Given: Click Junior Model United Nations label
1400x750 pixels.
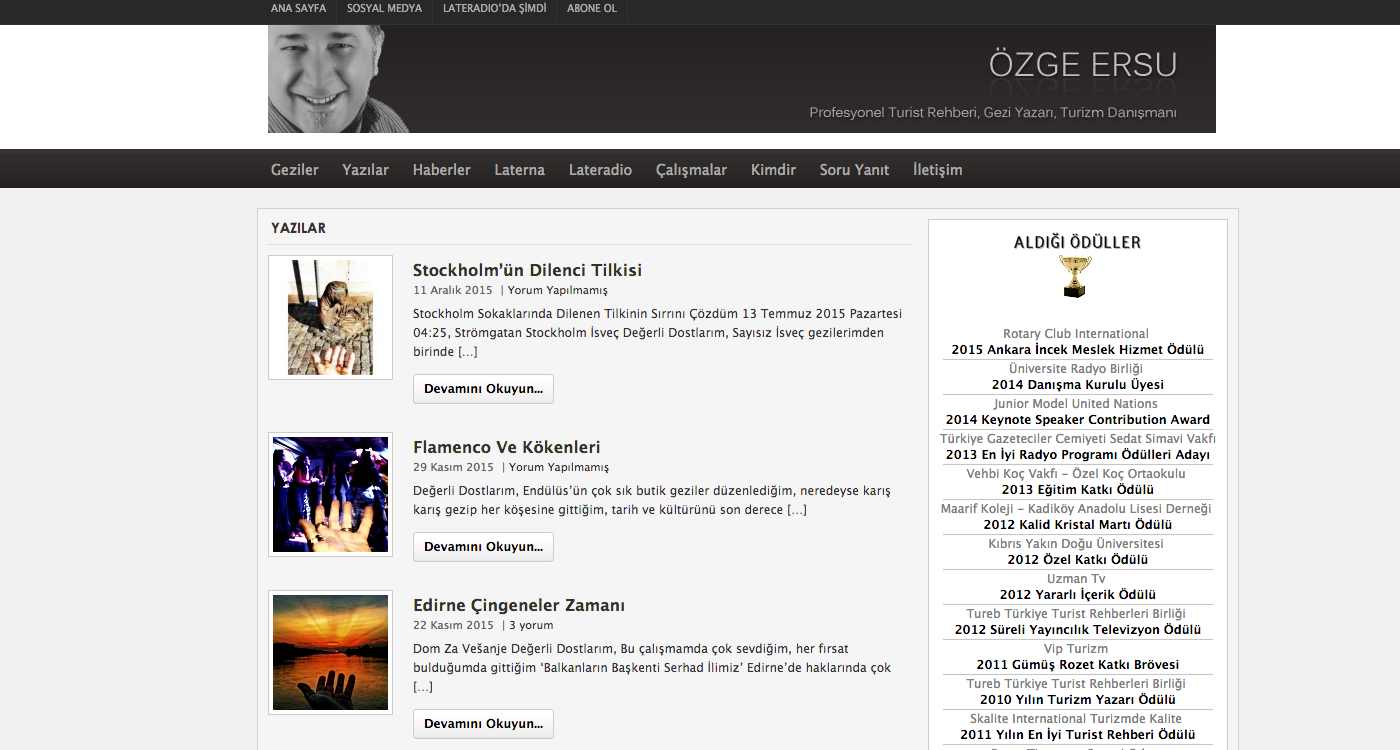Looking at the screenshot, I should [x=1076, y=404].
